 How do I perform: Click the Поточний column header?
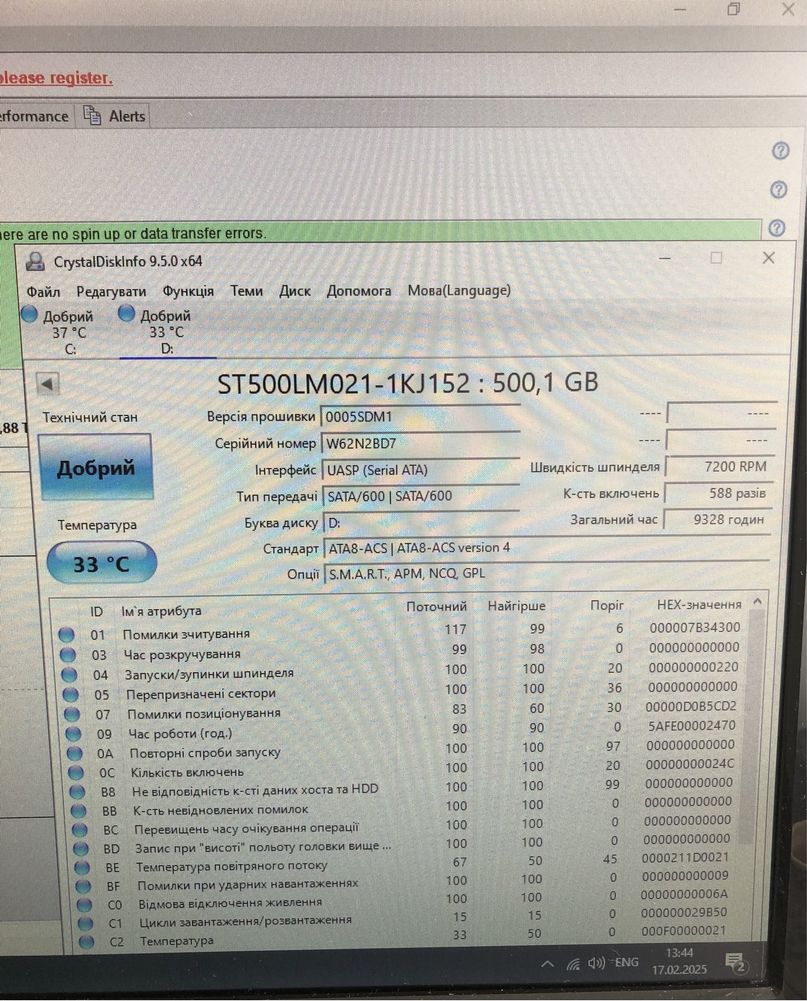pyautogui.click(x=437, y=606)
